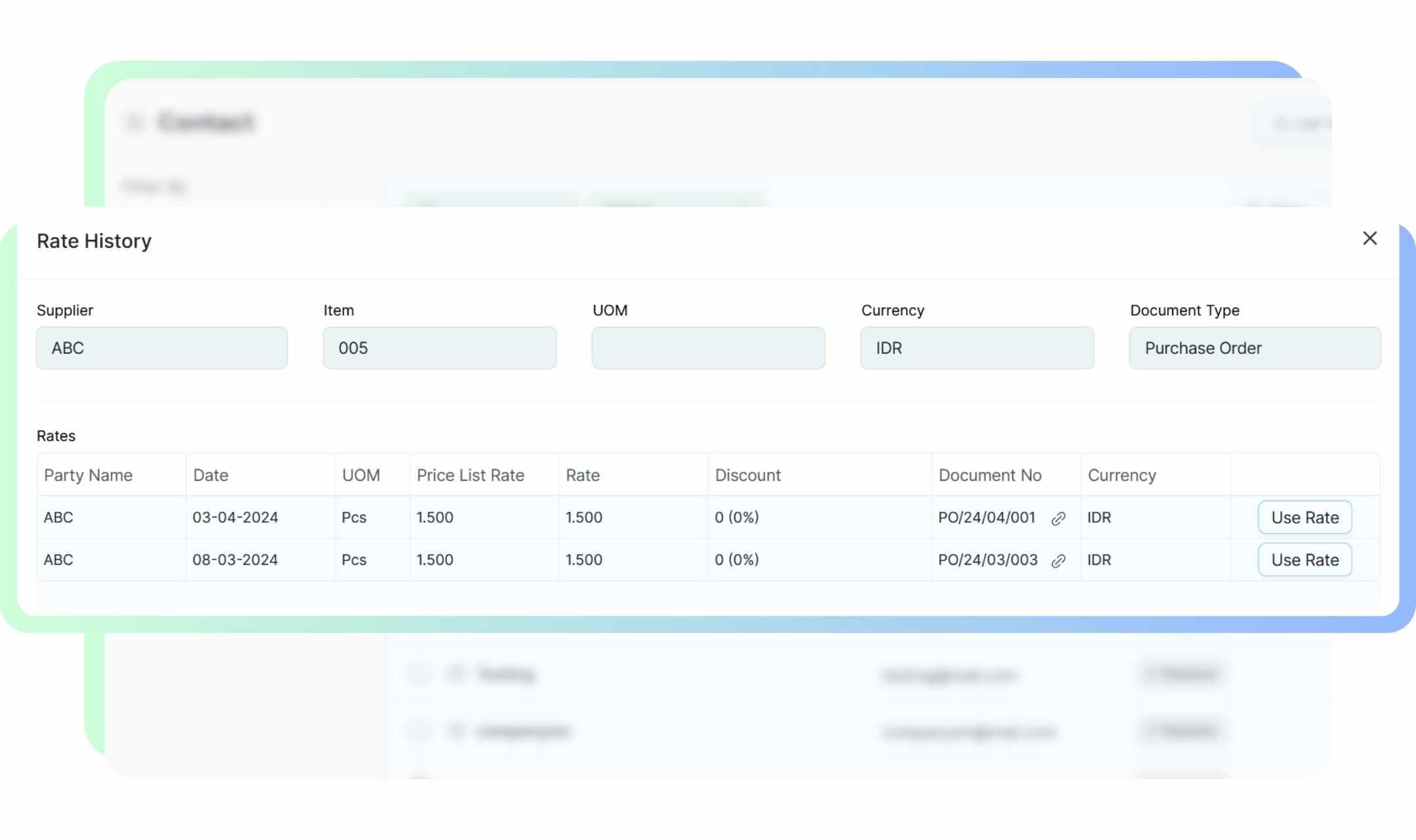Viewport: 1416px width, 840px height.
Task: Select document number PO/24/04/001
Action: 987,518
